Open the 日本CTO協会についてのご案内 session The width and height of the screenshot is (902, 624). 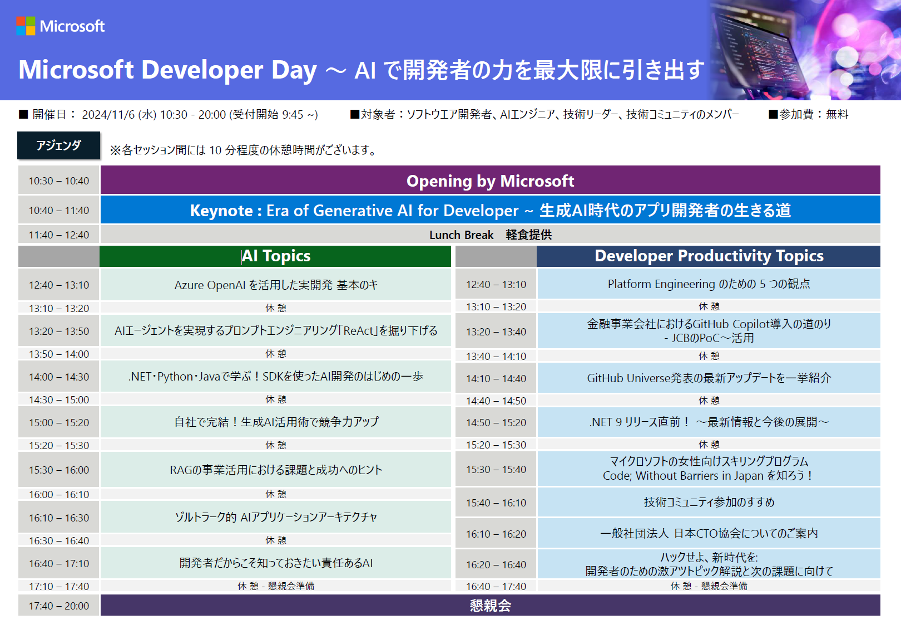pyautogui.click(x=708, y=534)
